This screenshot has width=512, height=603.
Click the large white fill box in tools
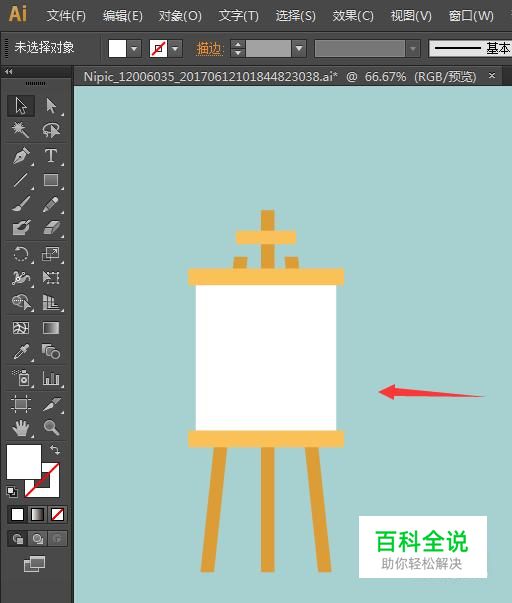23,461
